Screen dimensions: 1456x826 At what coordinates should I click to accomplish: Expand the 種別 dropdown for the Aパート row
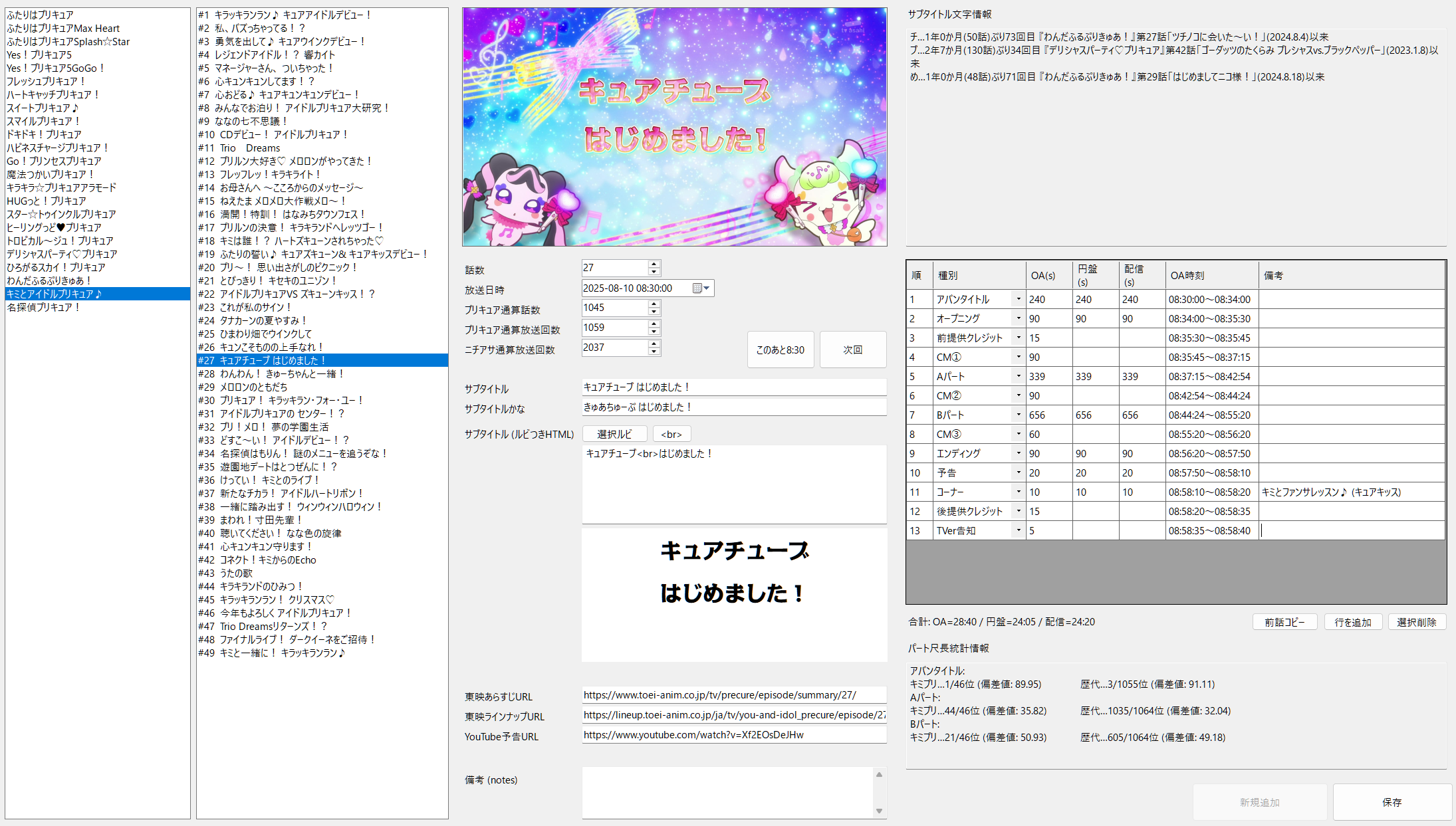click(x=1018, y=377)
